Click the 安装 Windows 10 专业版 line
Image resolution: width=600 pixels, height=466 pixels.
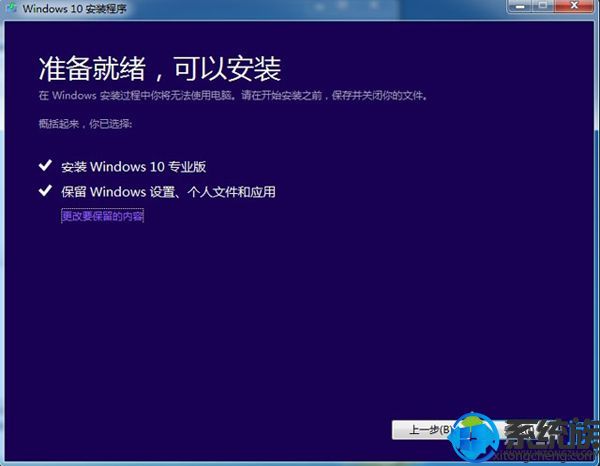pos(134,167)
